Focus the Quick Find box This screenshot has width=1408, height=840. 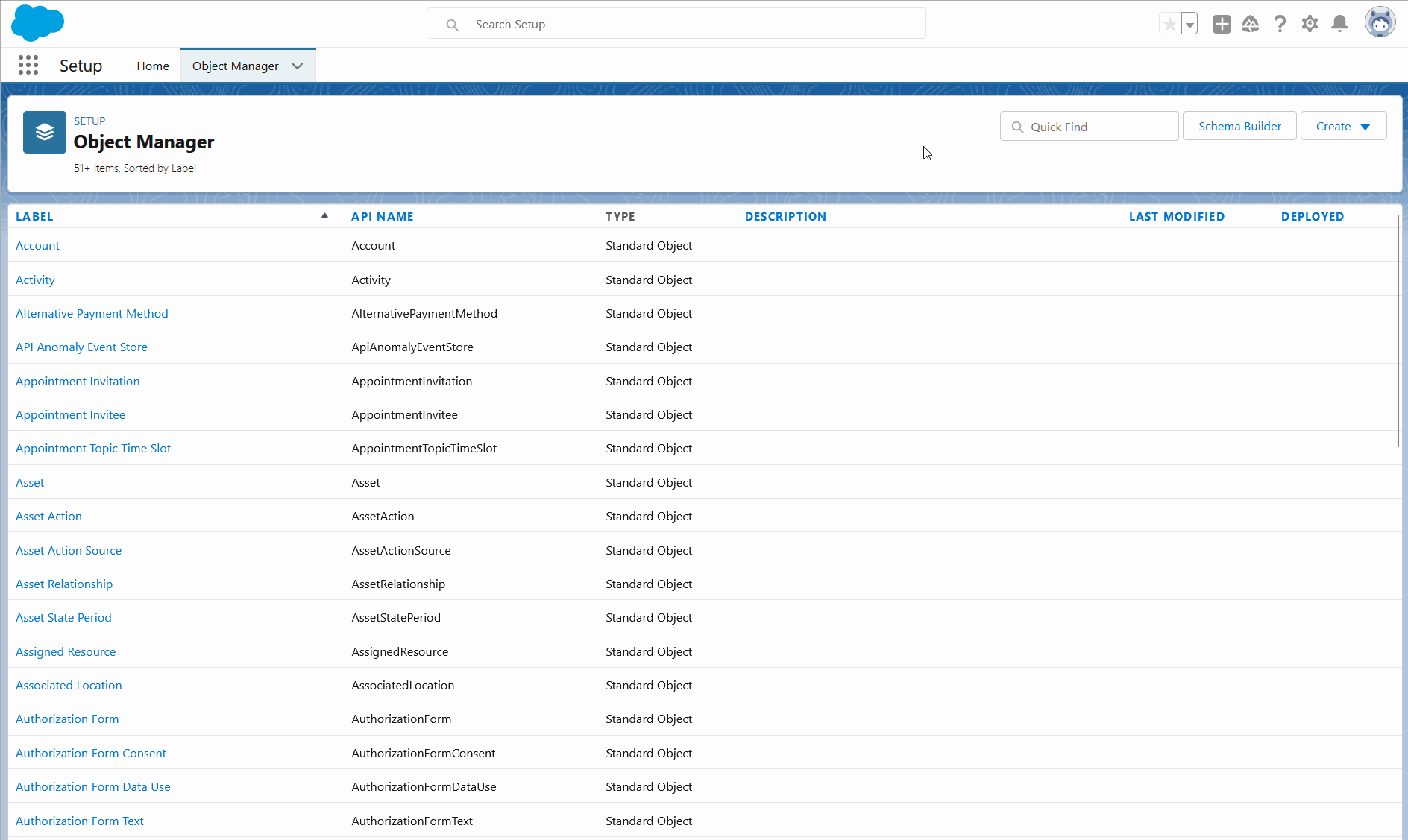[1089, 127]
